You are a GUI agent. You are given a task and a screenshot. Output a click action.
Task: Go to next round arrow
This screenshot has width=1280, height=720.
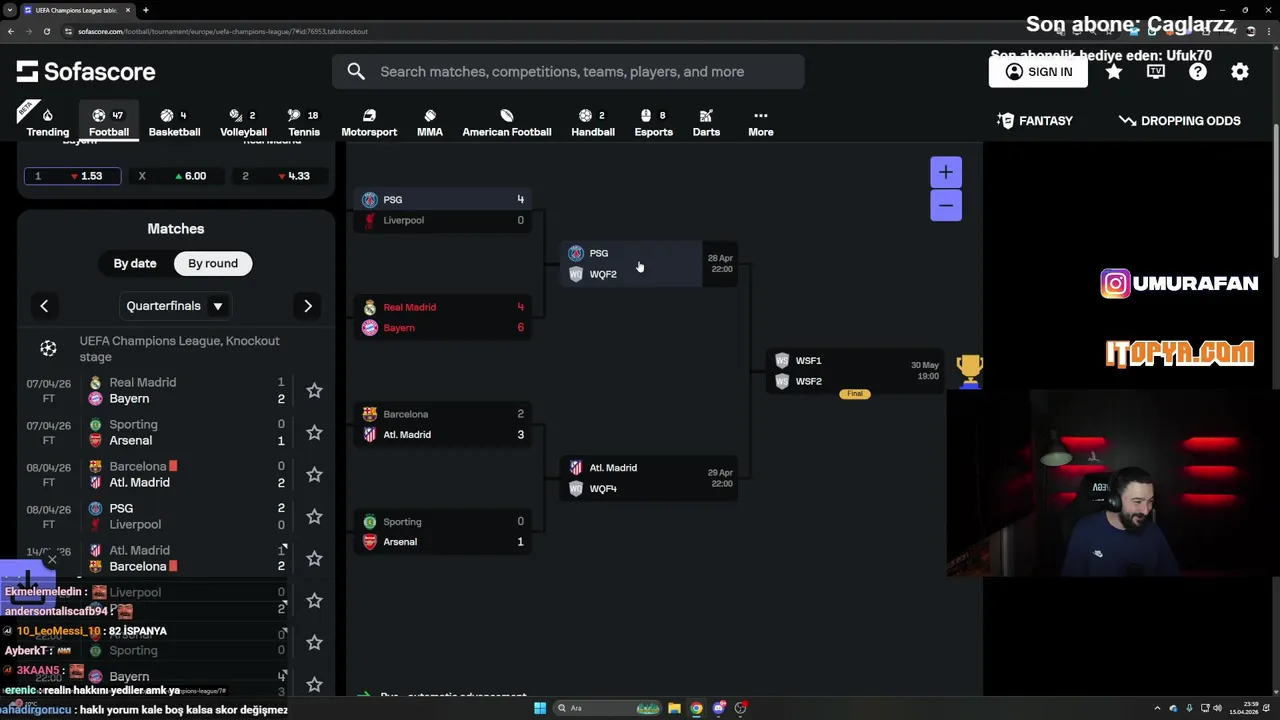(x=307, y=306)
